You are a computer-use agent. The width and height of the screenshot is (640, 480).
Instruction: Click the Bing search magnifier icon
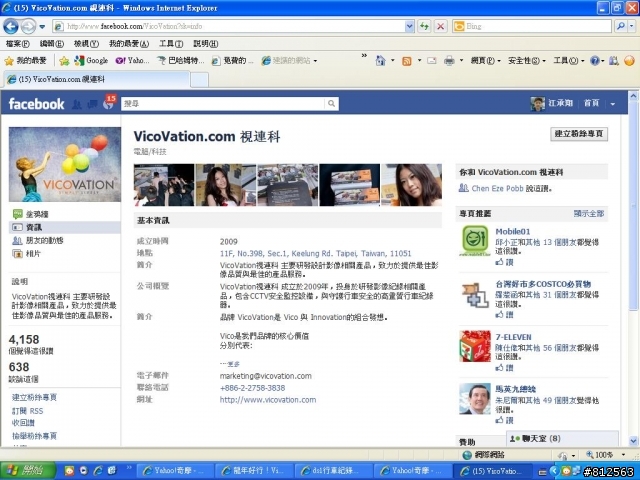click(x=620, y=27)
